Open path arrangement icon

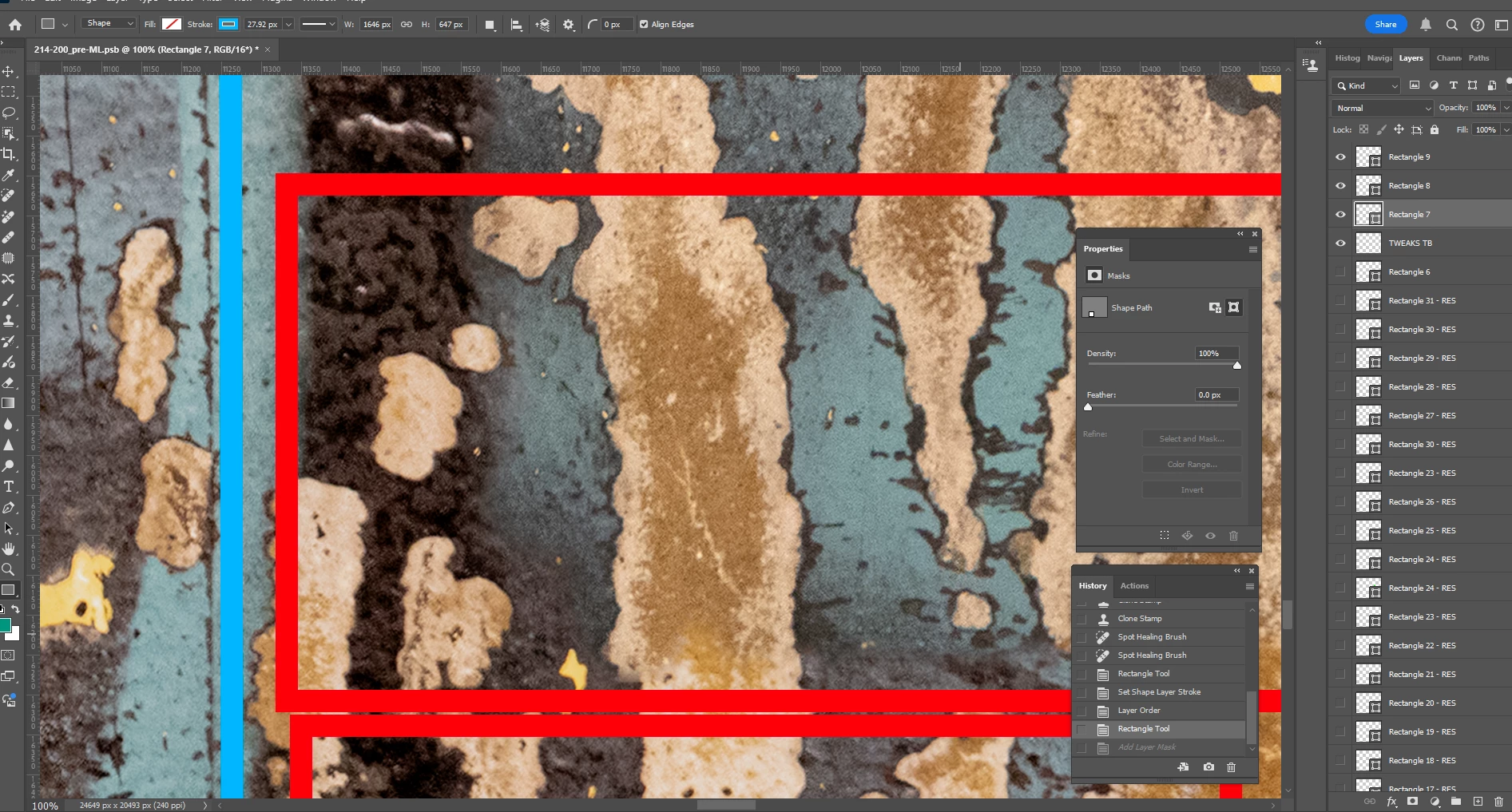[542, 25]
